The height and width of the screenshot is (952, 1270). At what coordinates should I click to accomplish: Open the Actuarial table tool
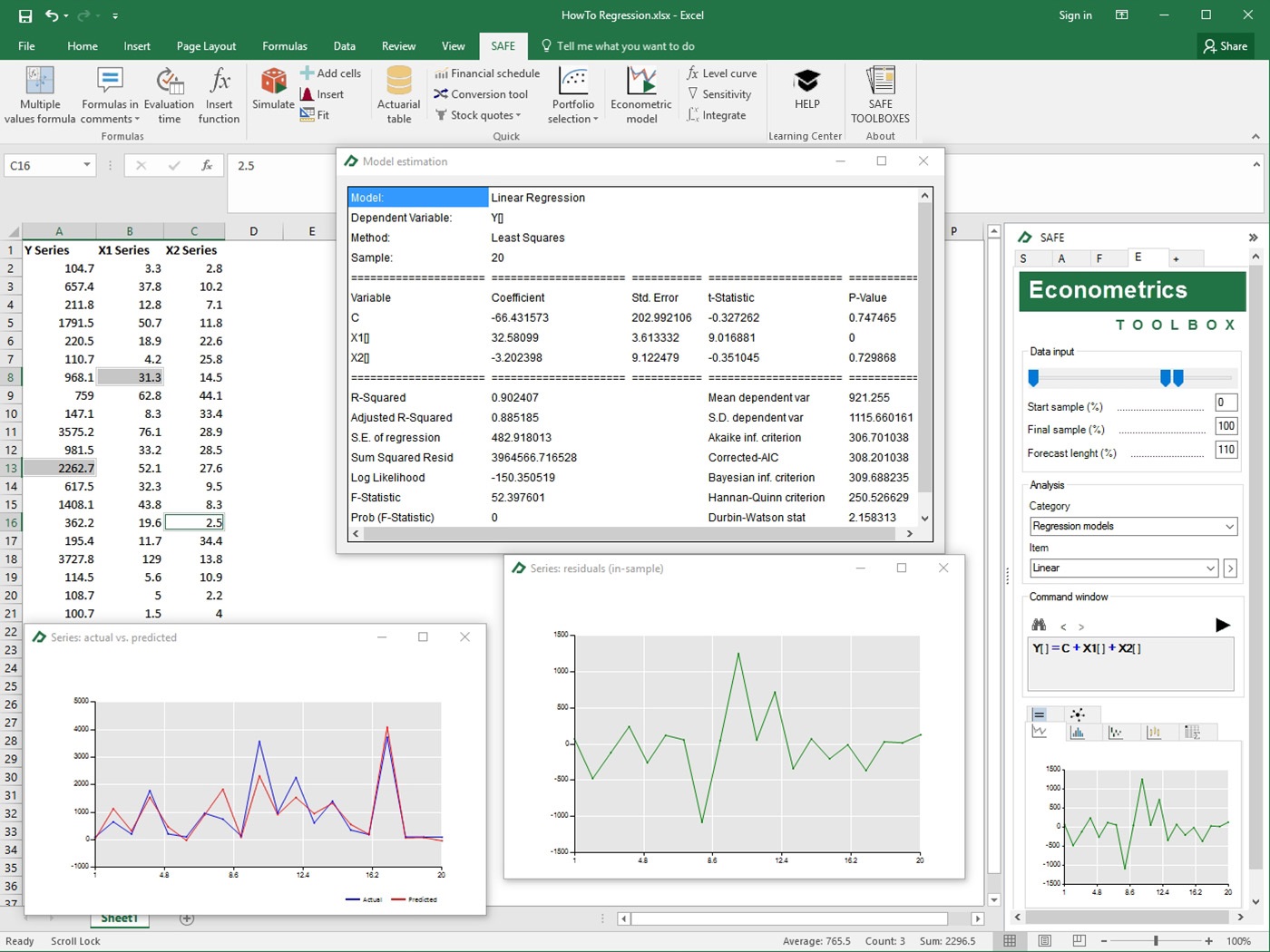tap(399, 94)
